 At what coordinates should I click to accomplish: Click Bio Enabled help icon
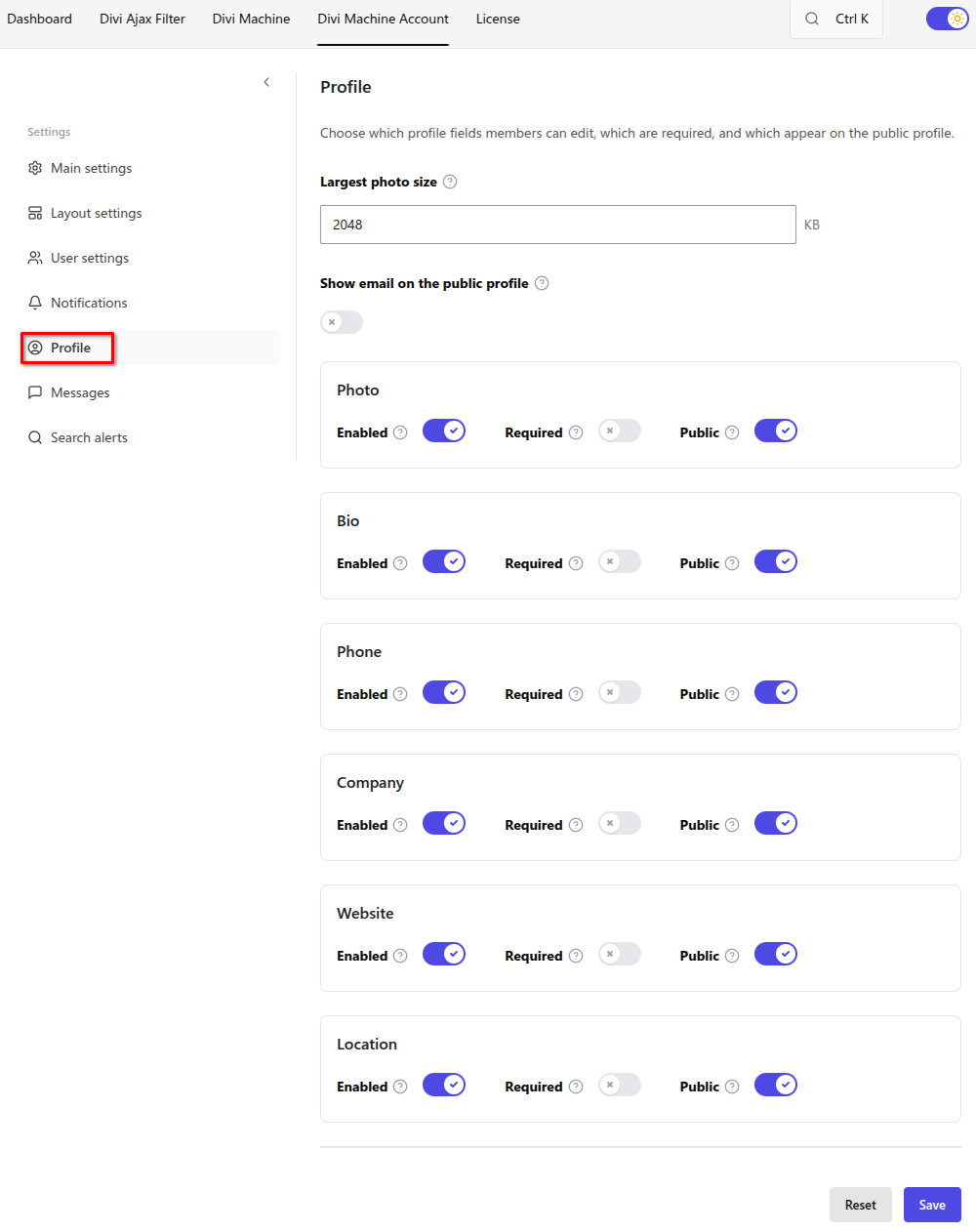coord(400,563)
